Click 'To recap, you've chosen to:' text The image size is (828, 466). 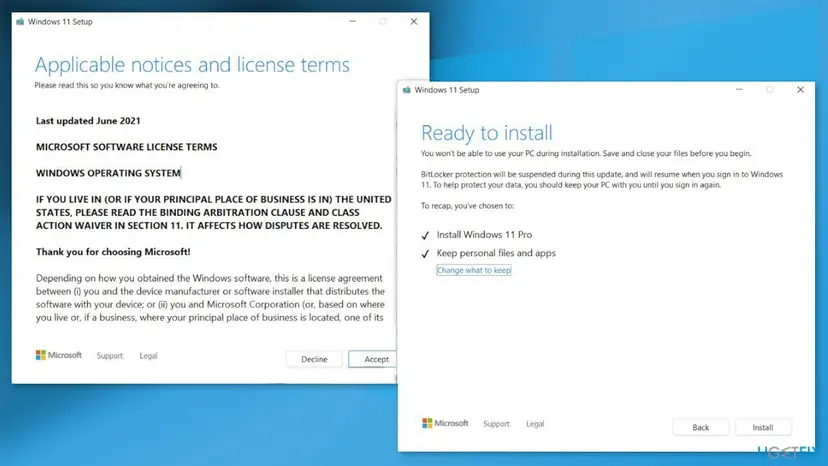(x=467, y=206)
